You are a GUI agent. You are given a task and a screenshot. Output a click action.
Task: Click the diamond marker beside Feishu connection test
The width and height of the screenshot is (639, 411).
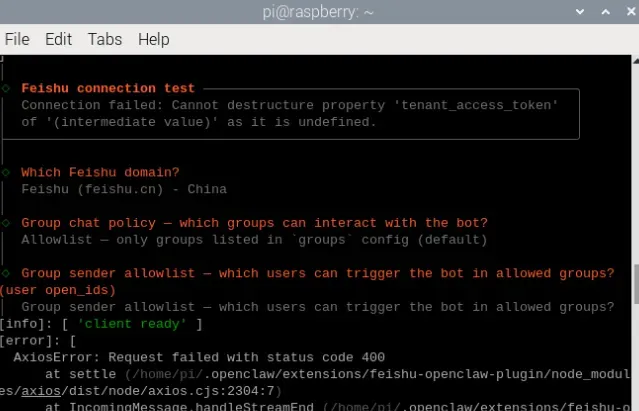tap(7, 88)
